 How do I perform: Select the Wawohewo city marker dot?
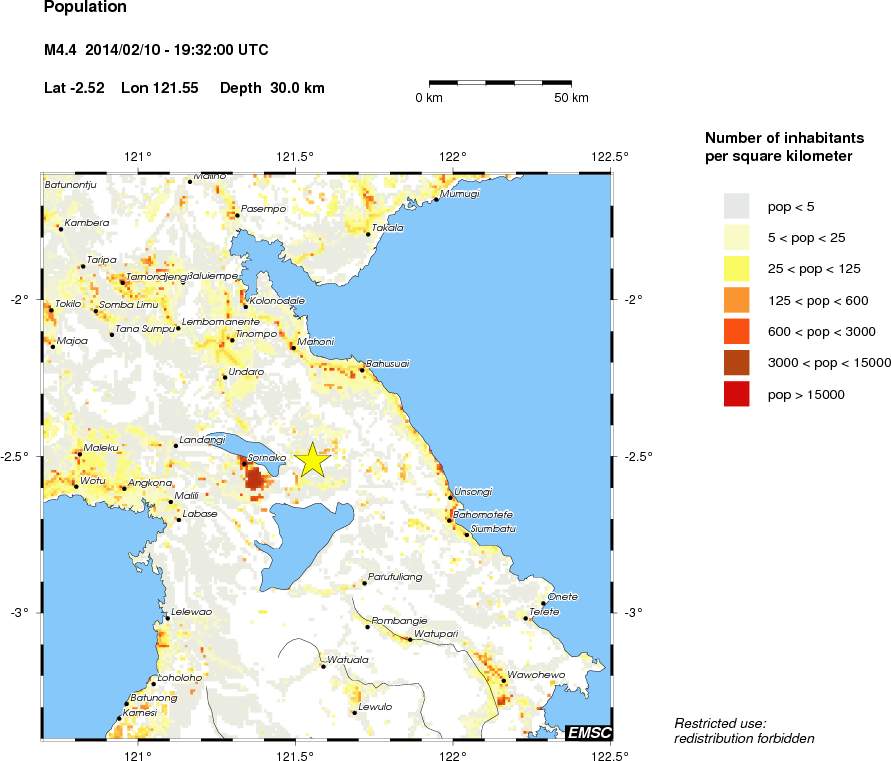pos(503,681)
